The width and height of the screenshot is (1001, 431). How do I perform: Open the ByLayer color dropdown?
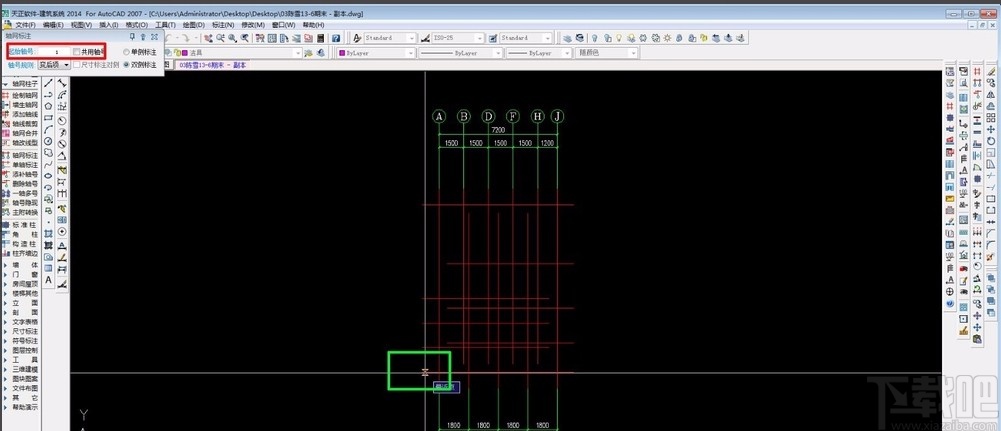[376, 53]
